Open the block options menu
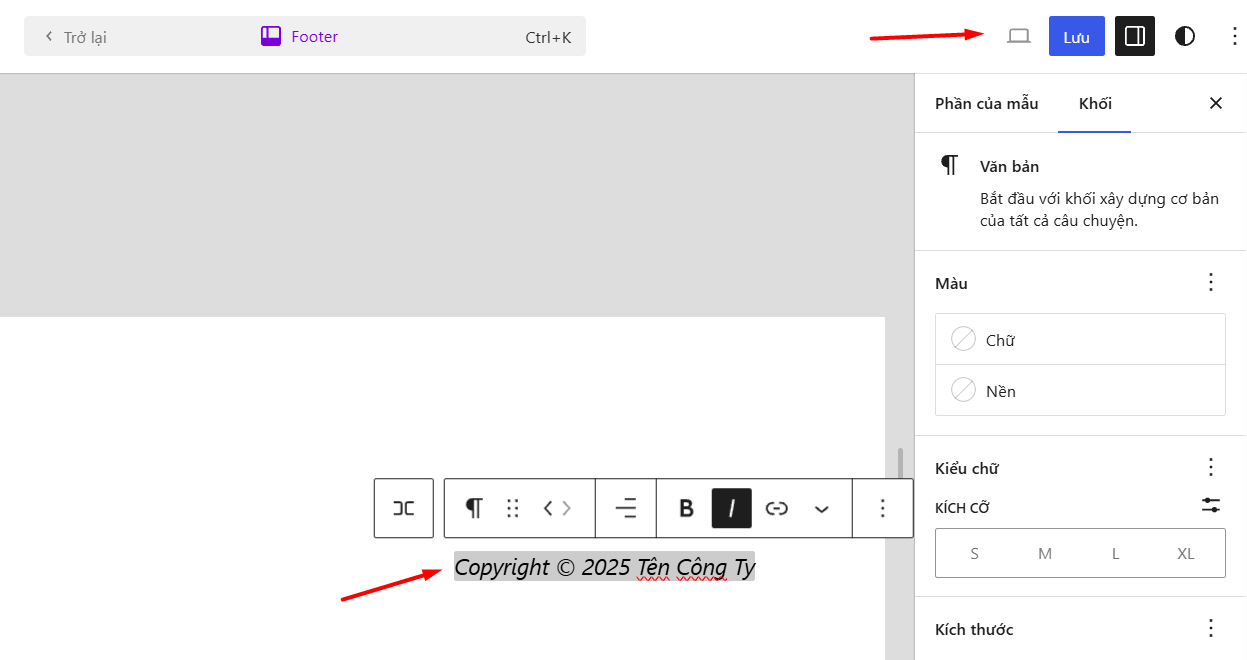Screen dimensions: 1247x660 (882, 508)
